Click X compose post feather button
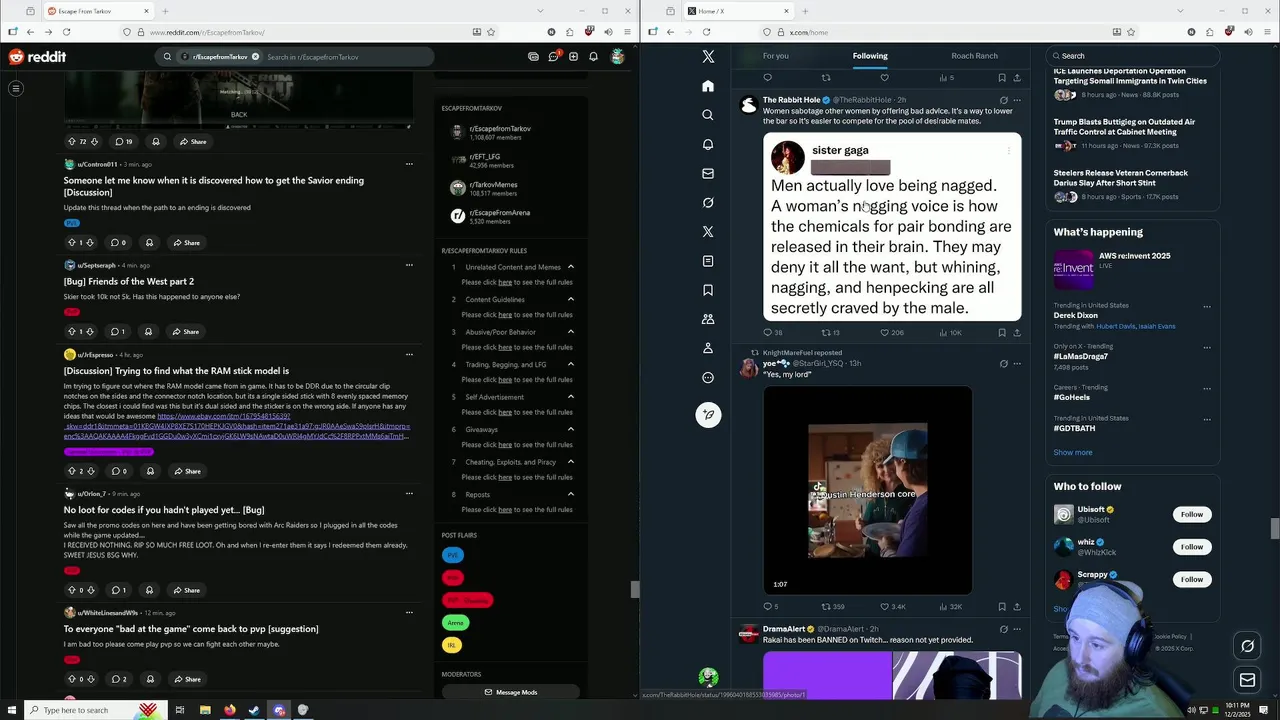The image size is (1280, 720). [708, 414]
